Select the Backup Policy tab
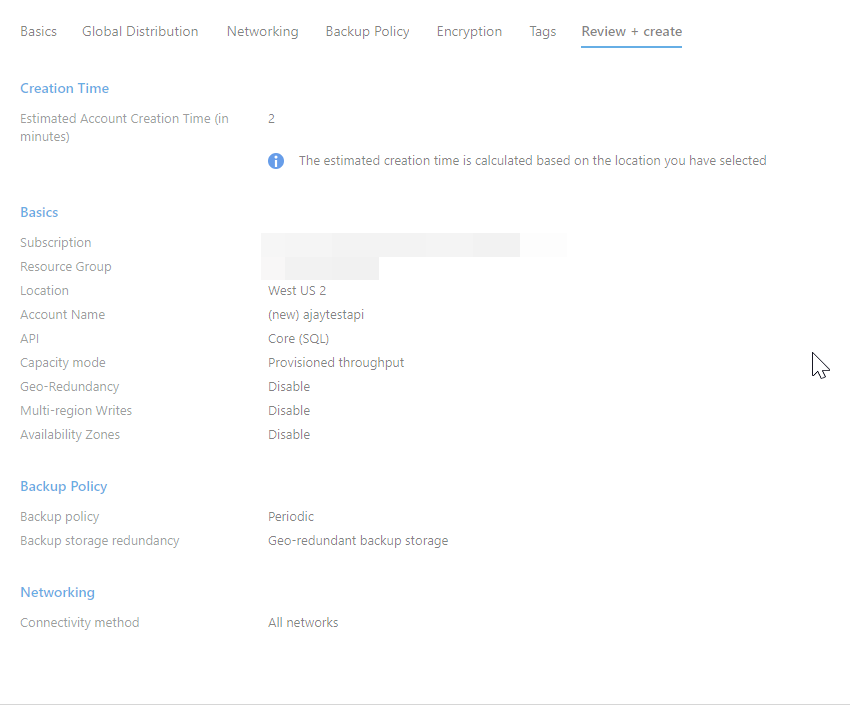850x722 pixels. tap(367, 31)
